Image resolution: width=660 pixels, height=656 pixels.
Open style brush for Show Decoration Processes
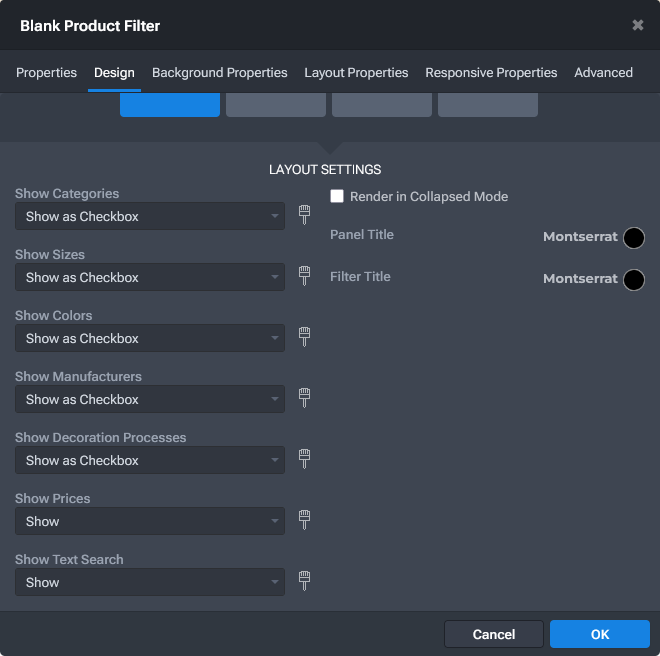click(x=304, y=459)
